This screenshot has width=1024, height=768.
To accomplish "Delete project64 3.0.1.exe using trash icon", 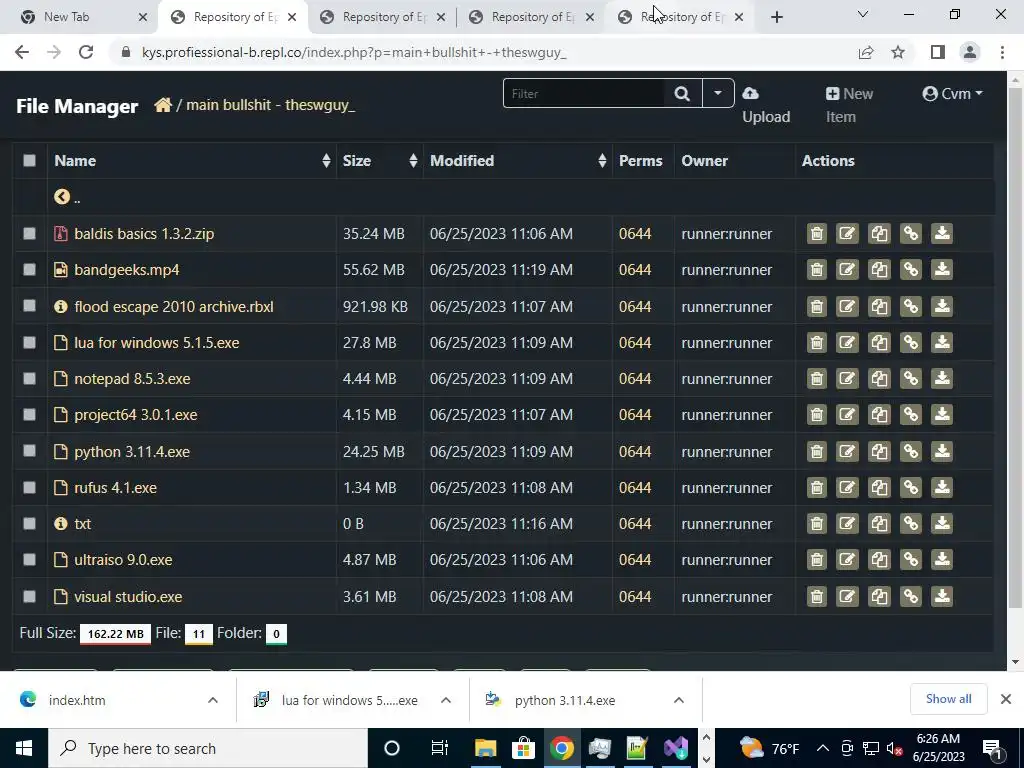I will [x=816, y=415].
